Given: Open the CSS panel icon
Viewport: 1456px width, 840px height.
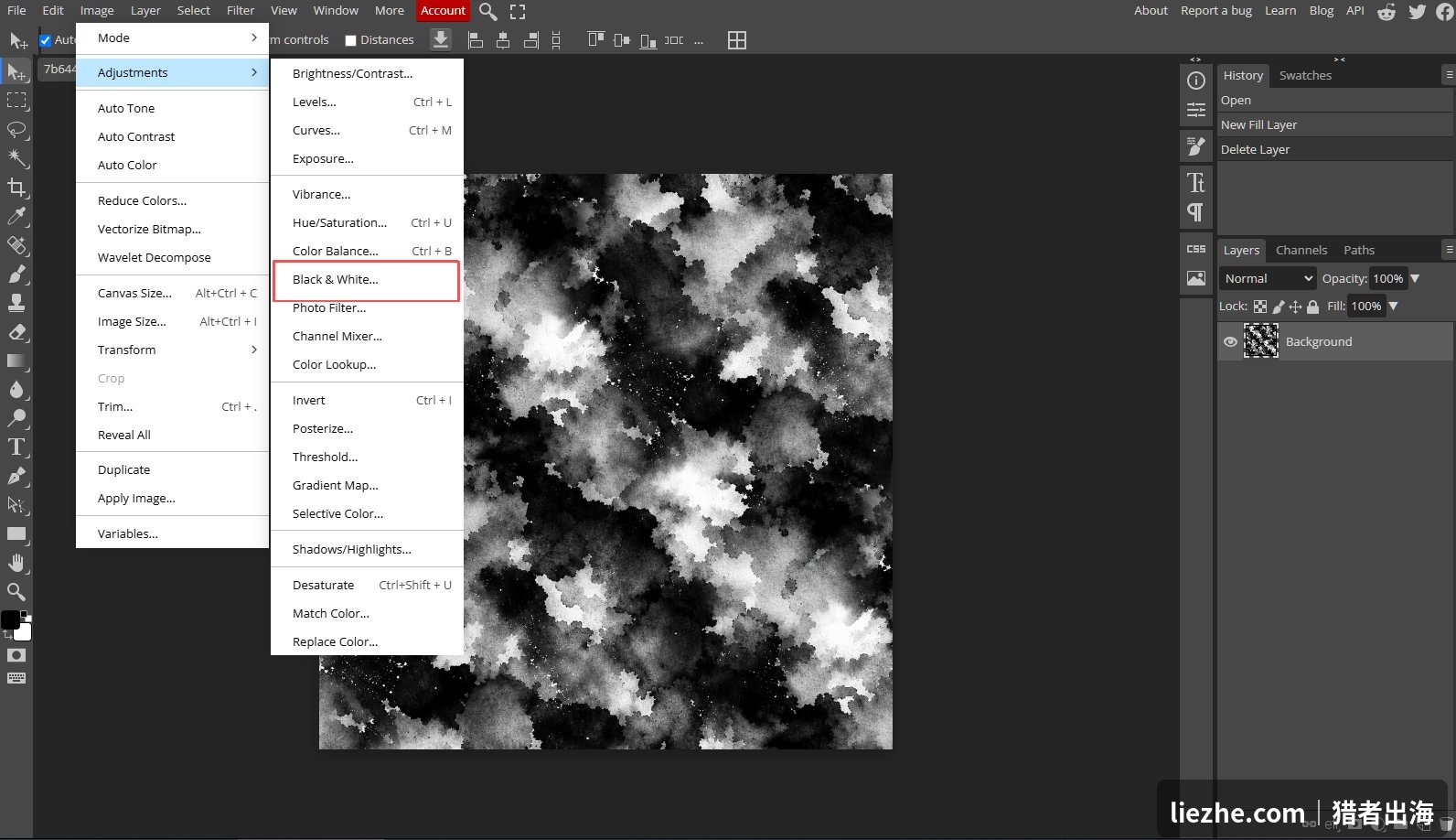Looking at the screenshot, I should [x=1195, y=249].
